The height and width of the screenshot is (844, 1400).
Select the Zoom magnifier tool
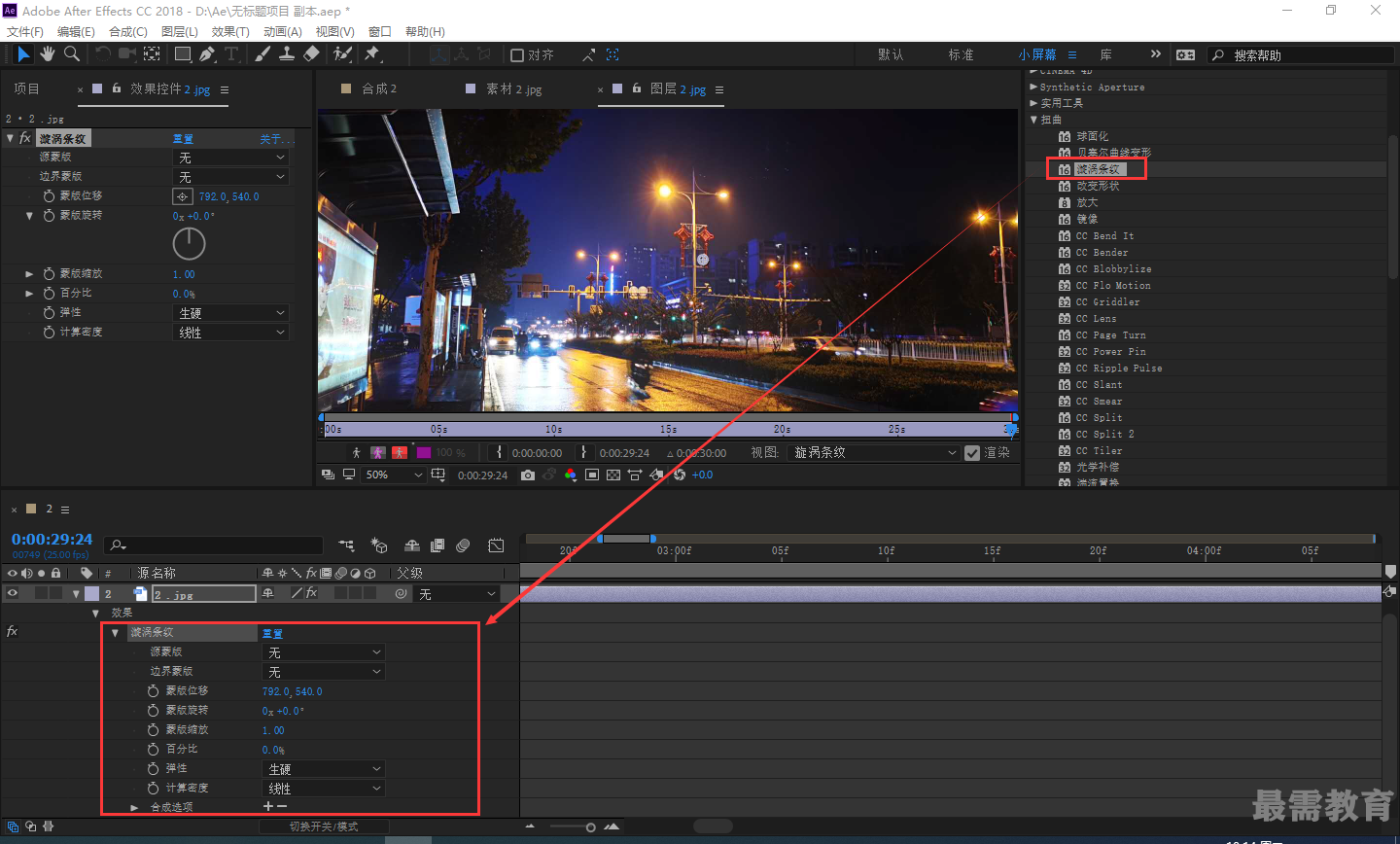[x=72, y=54]
